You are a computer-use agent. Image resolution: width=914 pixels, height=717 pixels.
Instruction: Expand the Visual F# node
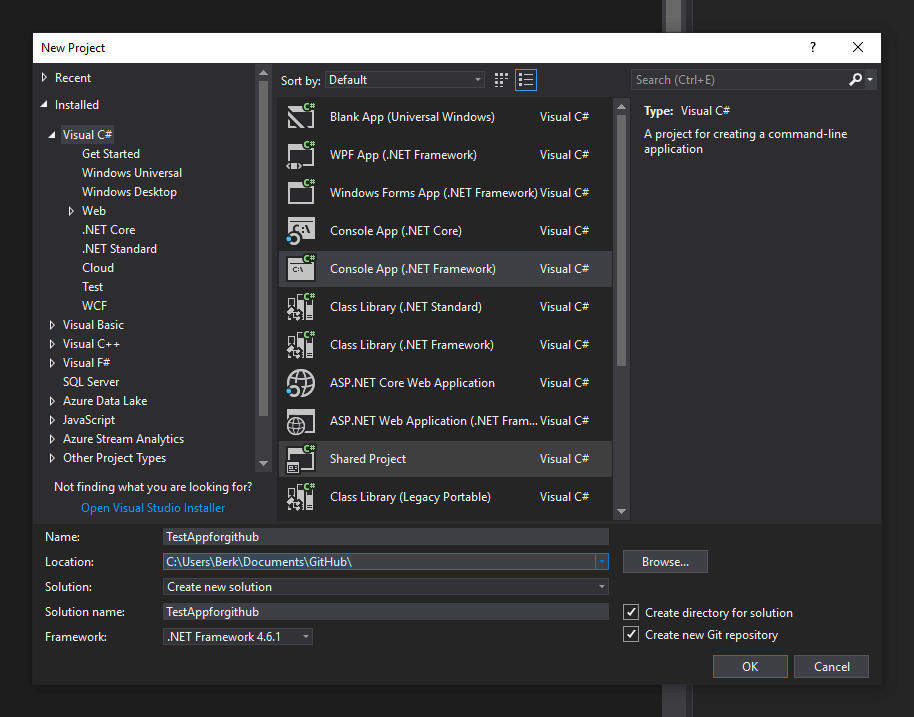52,363
